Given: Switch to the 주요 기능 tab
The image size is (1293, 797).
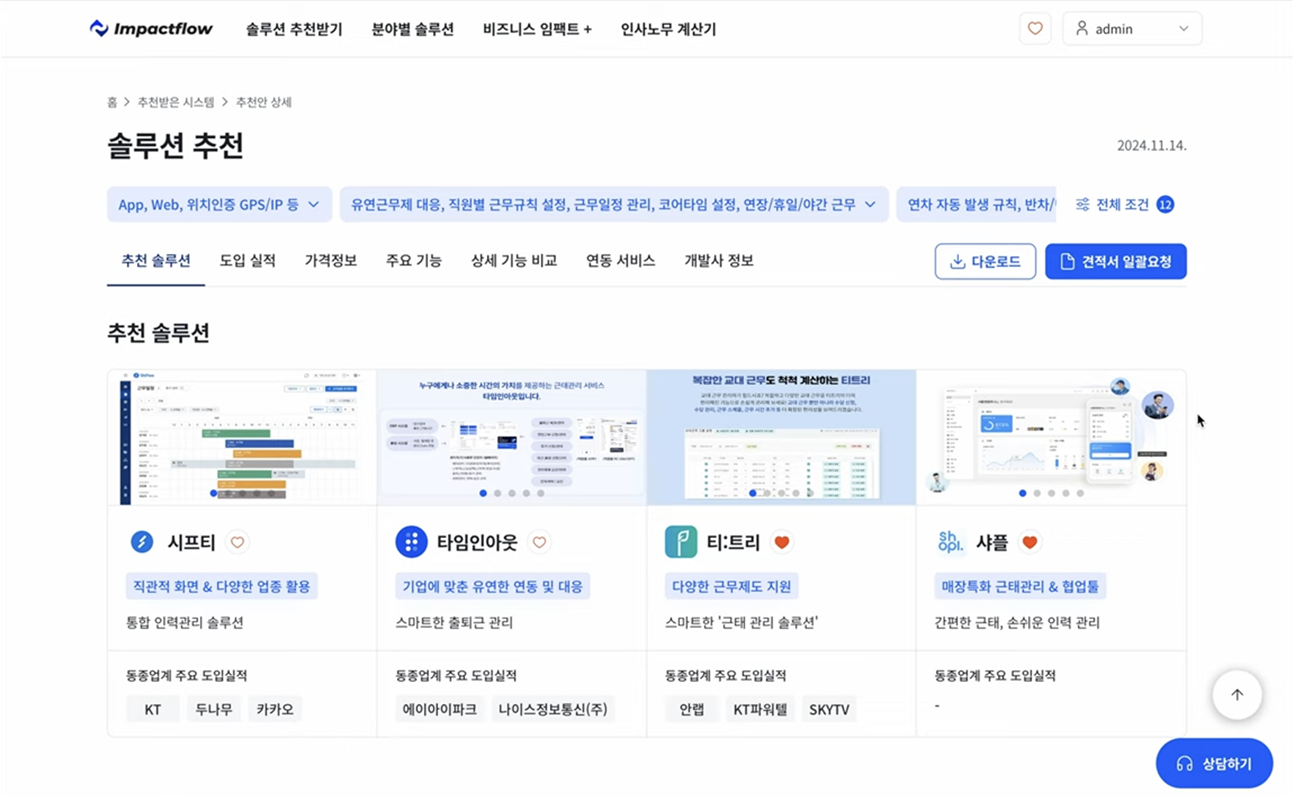Looking at the screenshot, I should tap(414, 261).
